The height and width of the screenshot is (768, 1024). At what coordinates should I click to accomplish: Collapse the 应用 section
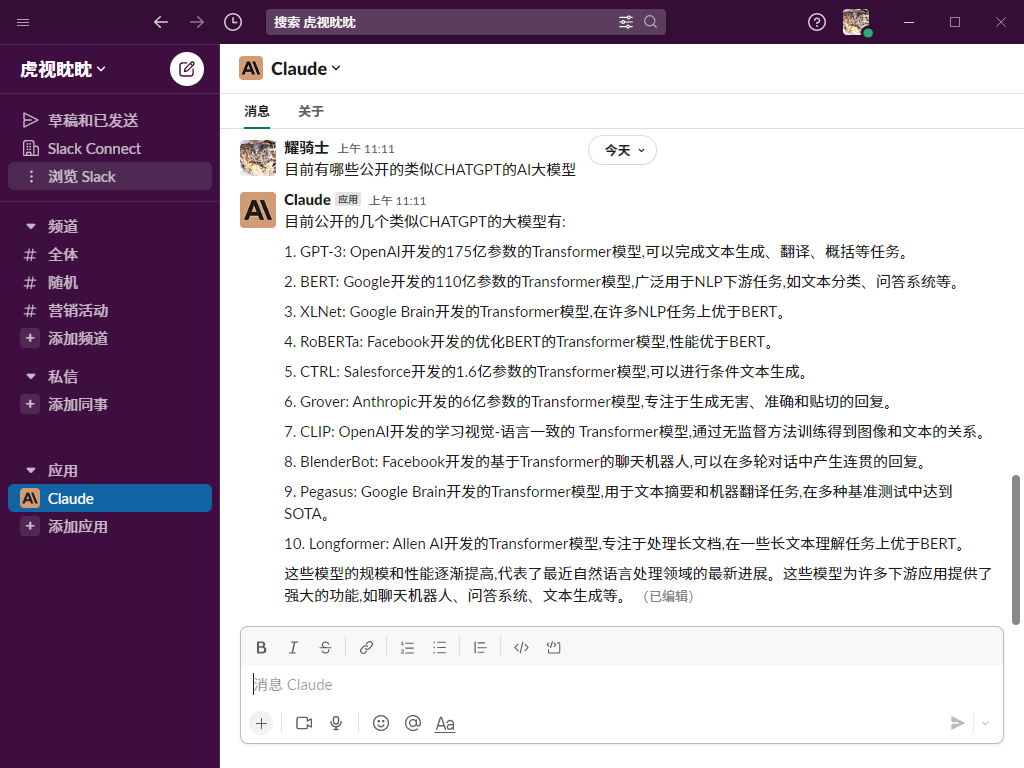pos(31,471)
